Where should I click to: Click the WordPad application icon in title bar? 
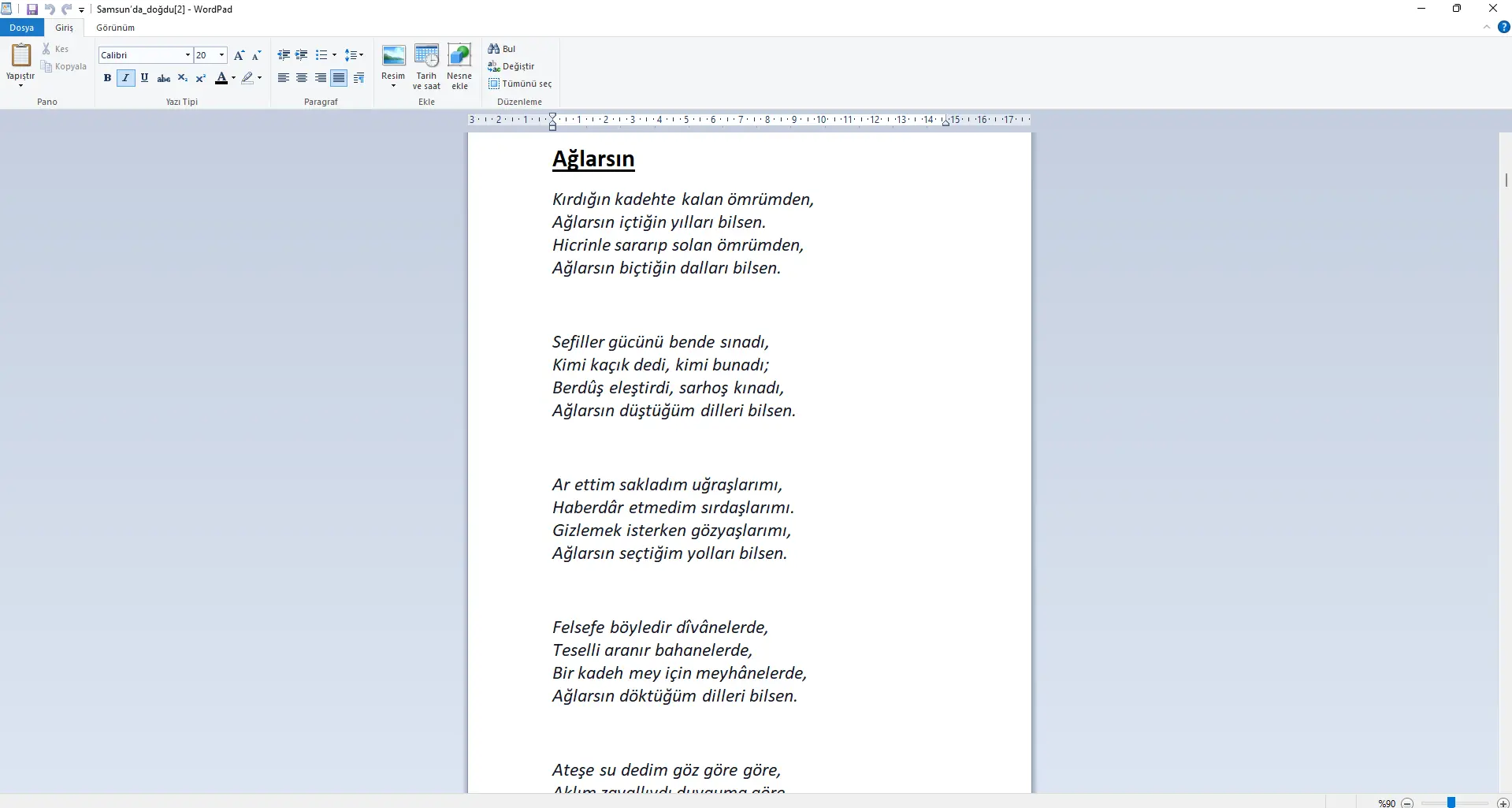(x=6, y=9)
